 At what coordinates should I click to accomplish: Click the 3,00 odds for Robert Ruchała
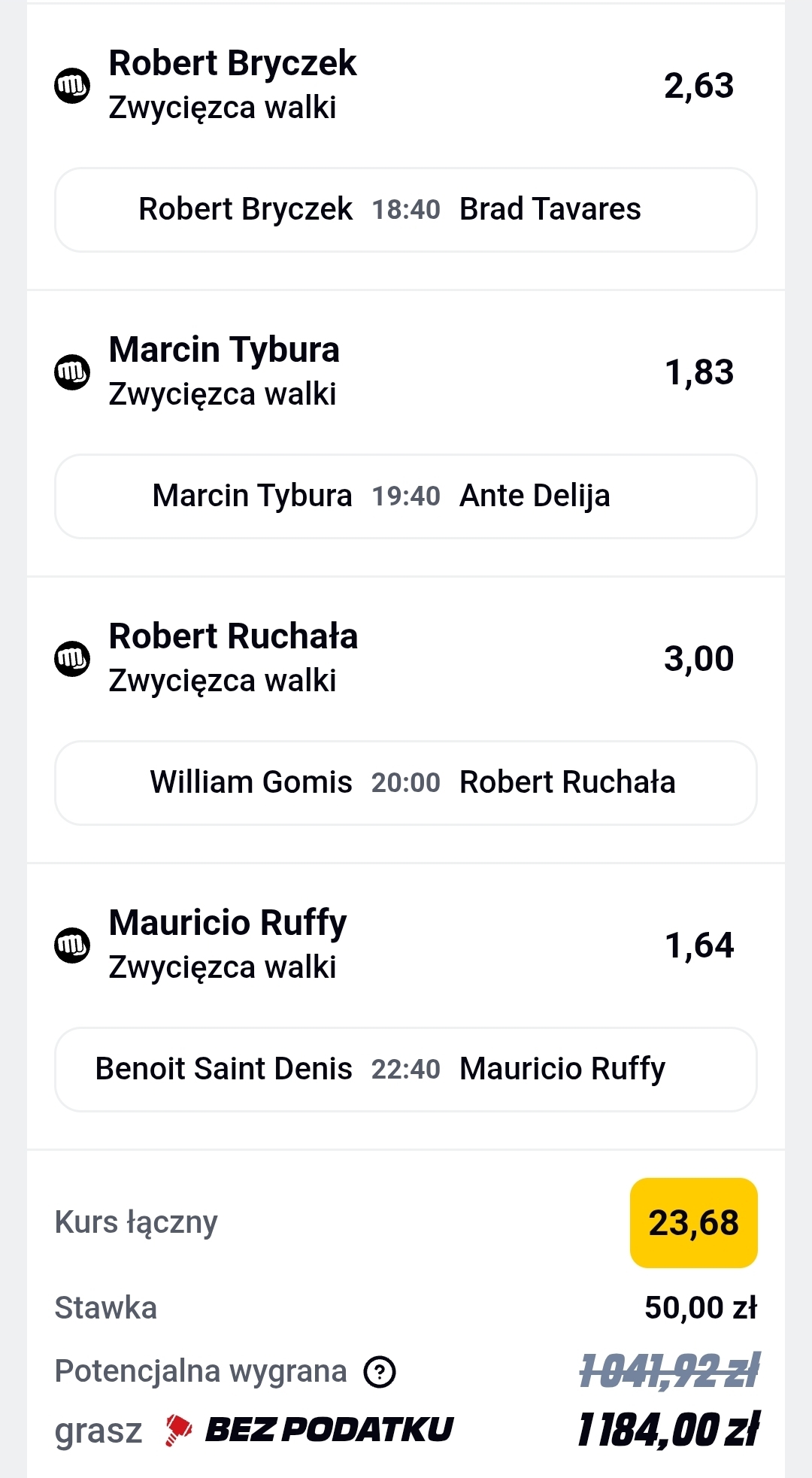(698, 659)
